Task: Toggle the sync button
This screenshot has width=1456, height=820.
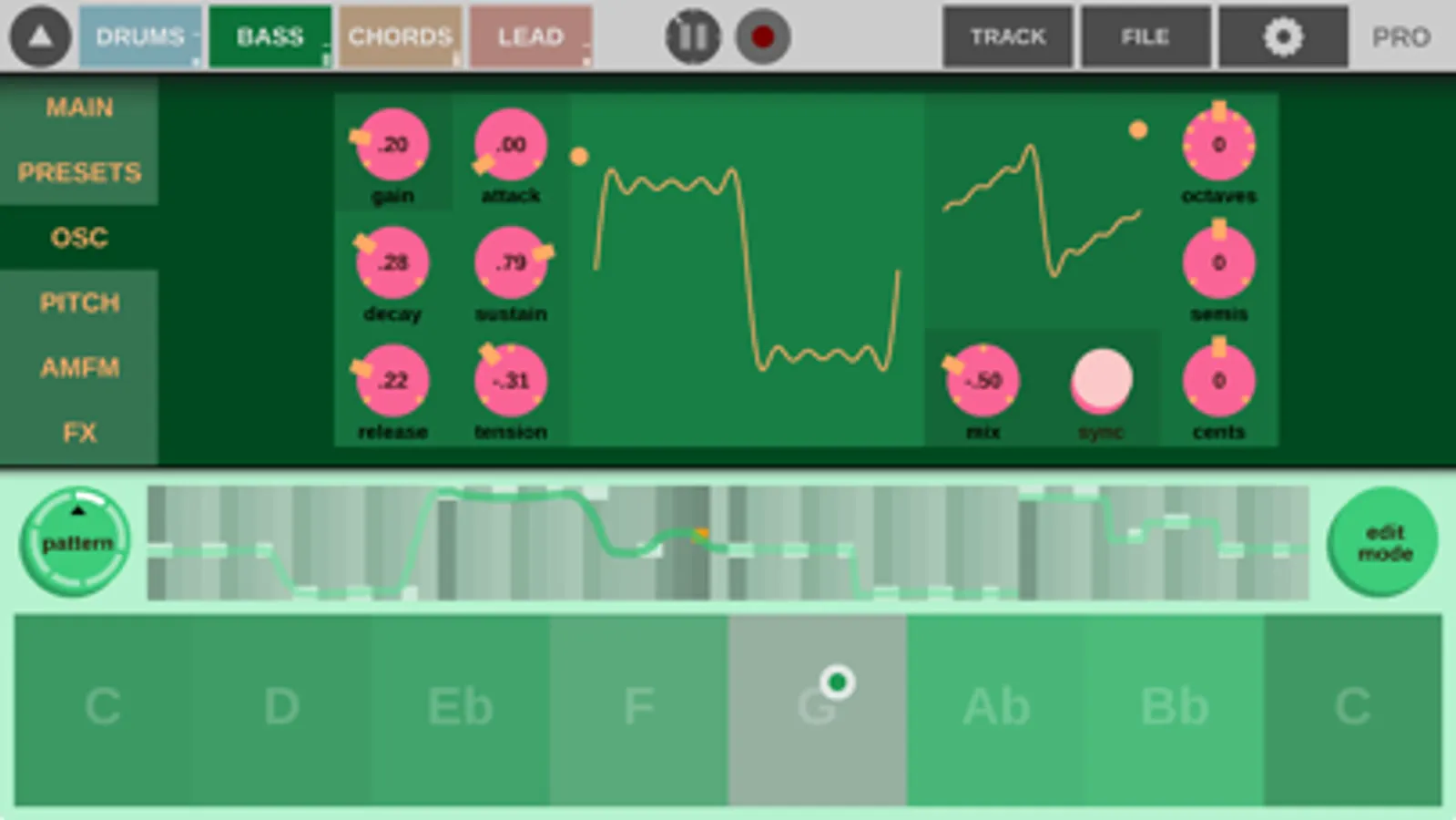Action: 1102,380
